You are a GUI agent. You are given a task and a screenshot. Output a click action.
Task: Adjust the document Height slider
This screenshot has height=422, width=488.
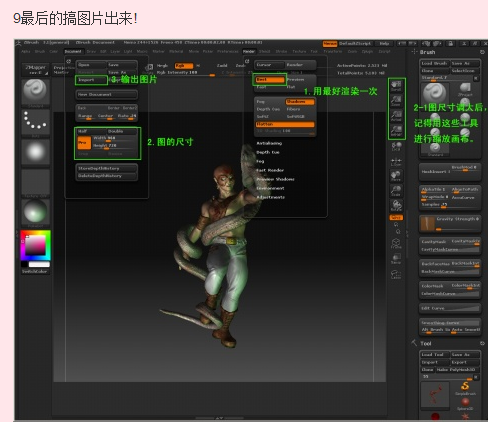click(115, 146)
